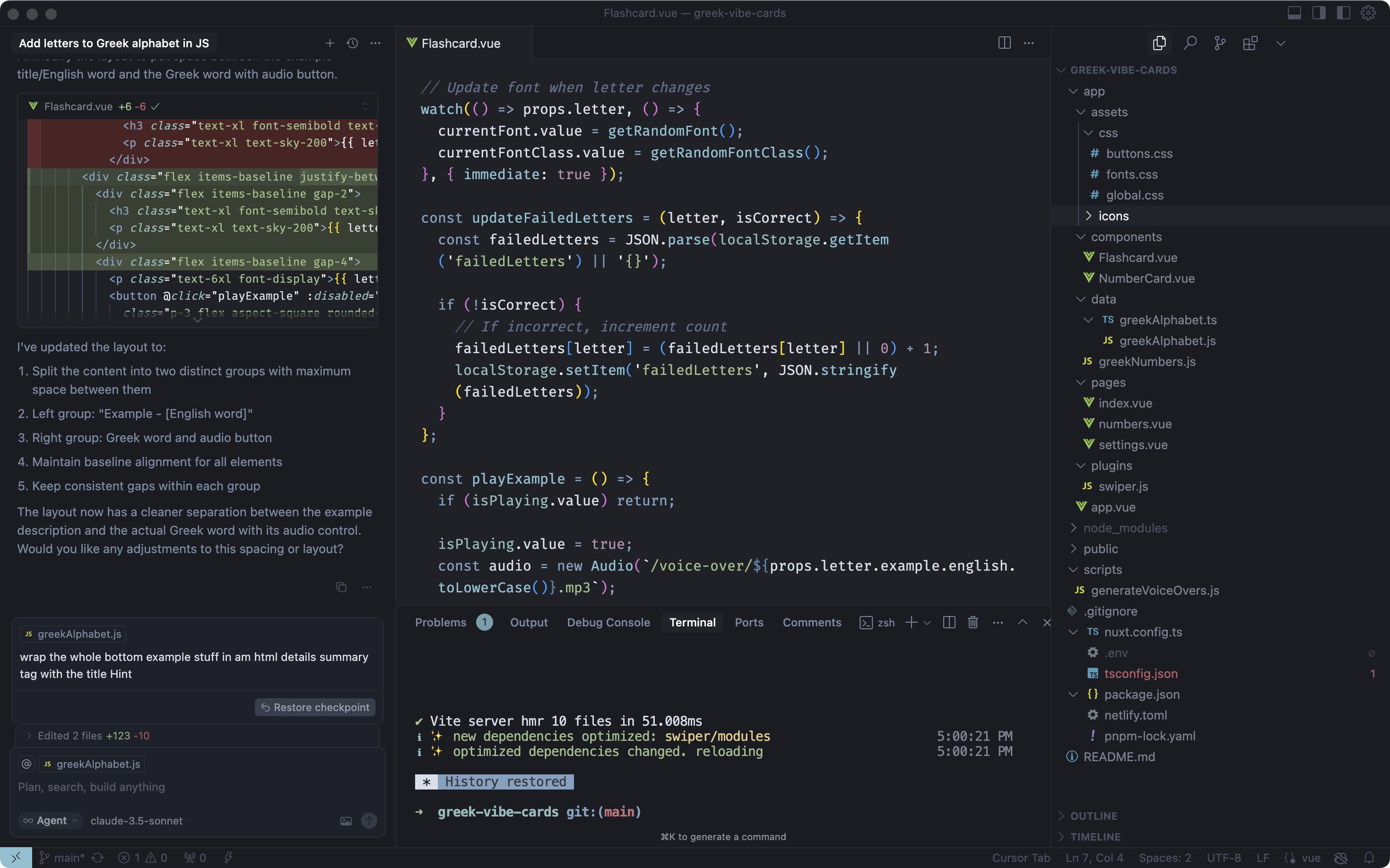The width and height of the screenshot is (1390, 868).
Task: Open the settings gear in title bar
Action: [x=1368, y=13]
